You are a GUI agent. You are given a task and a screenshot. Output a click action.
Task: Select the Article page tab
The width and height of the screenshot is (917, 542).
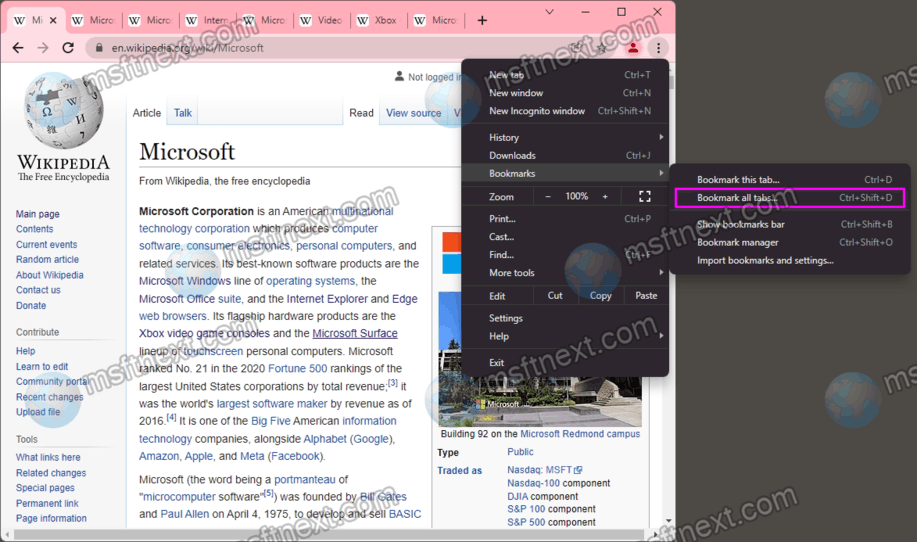[147, 113]
